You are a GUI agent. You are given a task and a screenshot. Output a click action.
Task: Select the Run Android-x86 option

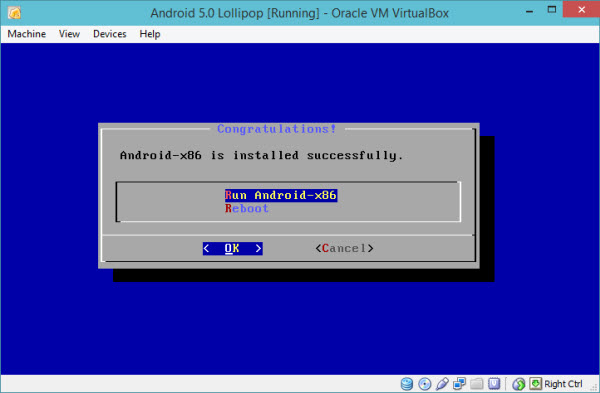pyautogui.click(x=281, y=195)
